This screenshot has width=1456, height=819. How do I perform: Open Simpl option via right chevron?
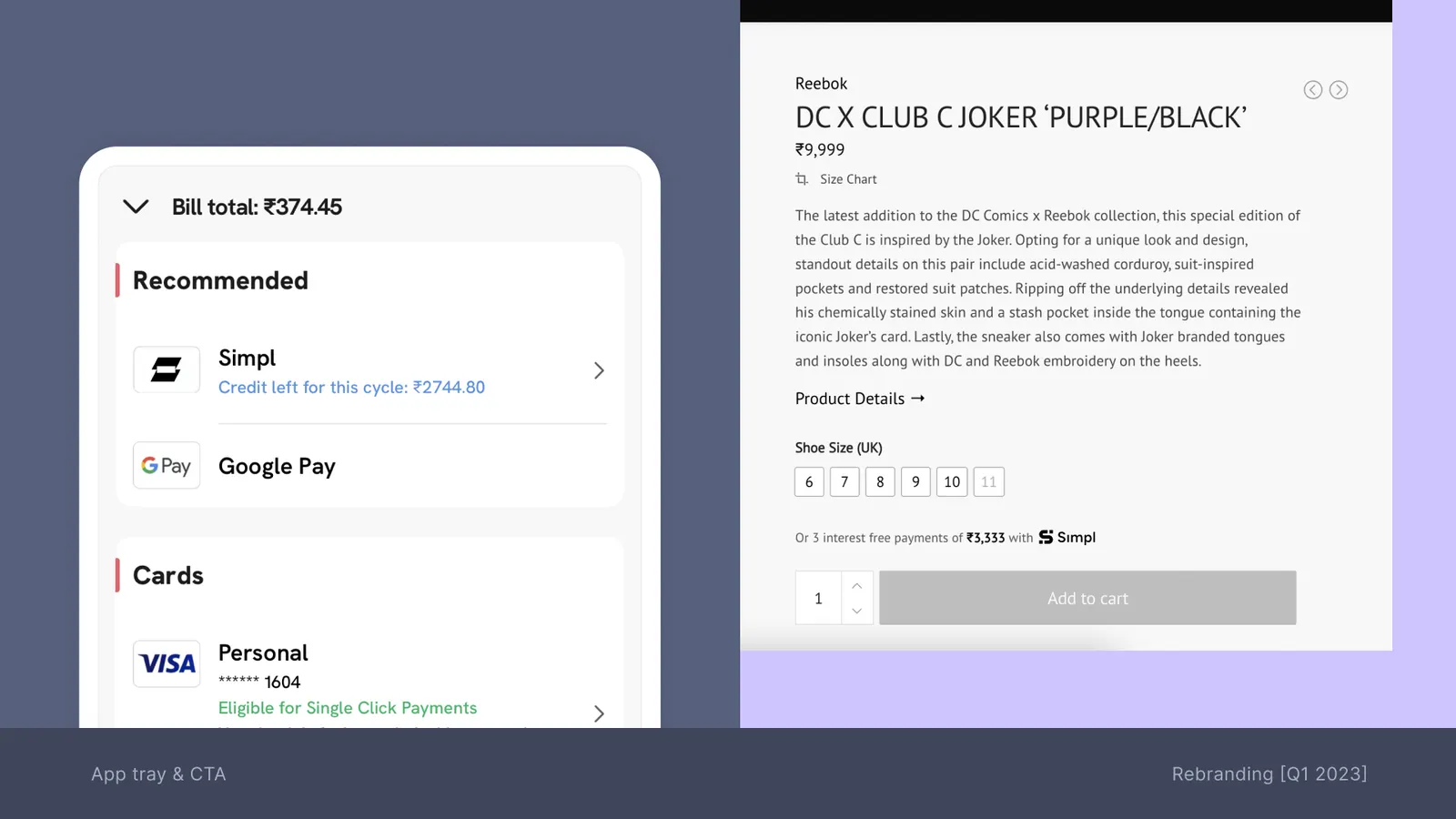[599, 370]
